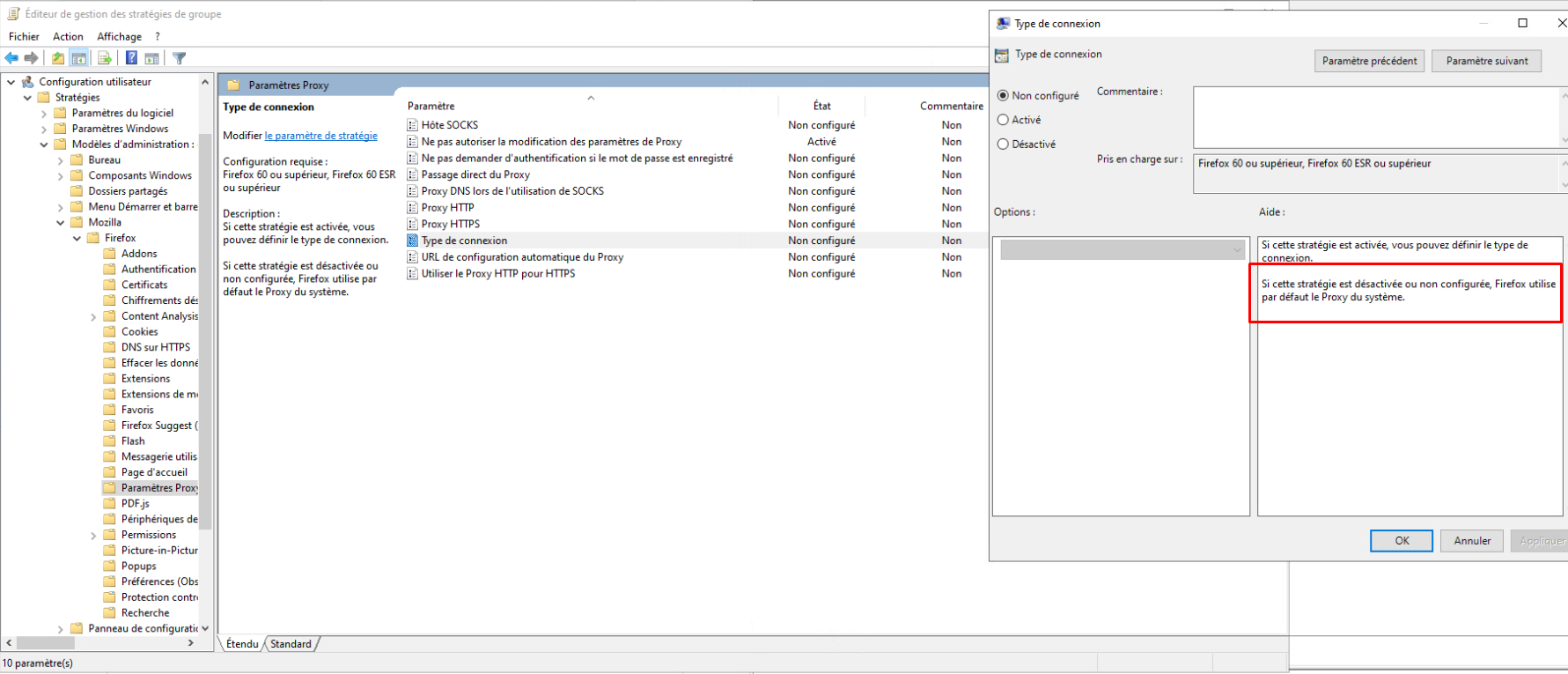This screenshot has height=674, width=1568.
Task: Toggle the action pane toolbar icon
Action: coord(152,58)
